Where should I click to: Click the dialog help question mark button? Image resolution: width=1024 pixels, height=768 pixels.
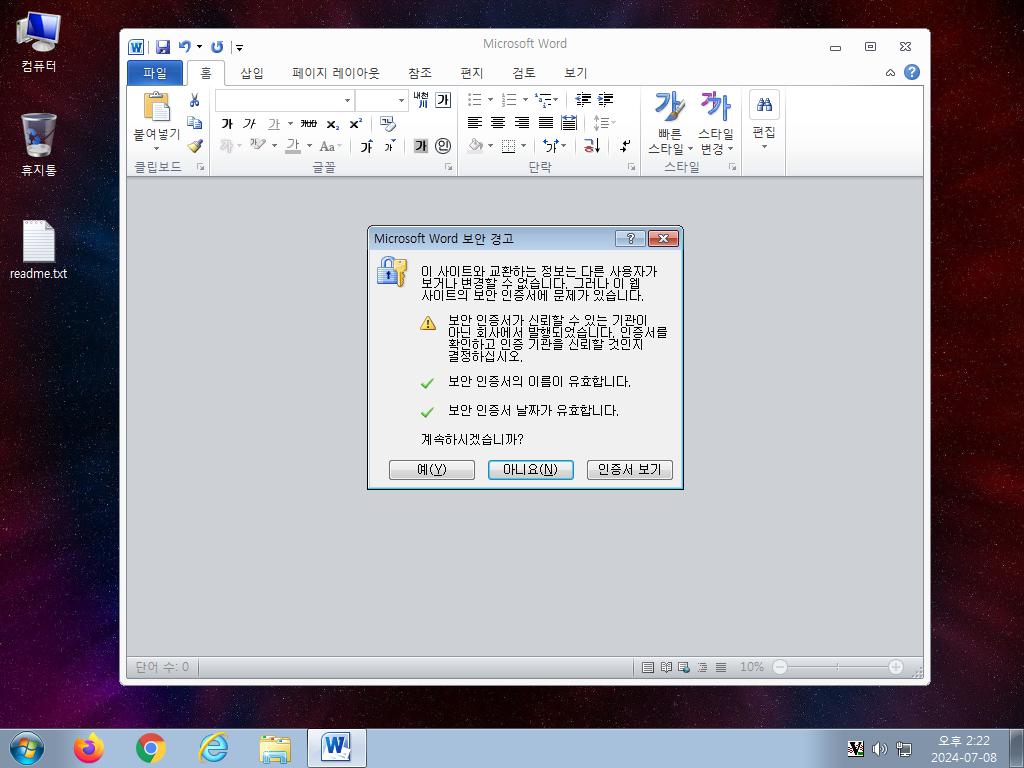coord(630,238)
